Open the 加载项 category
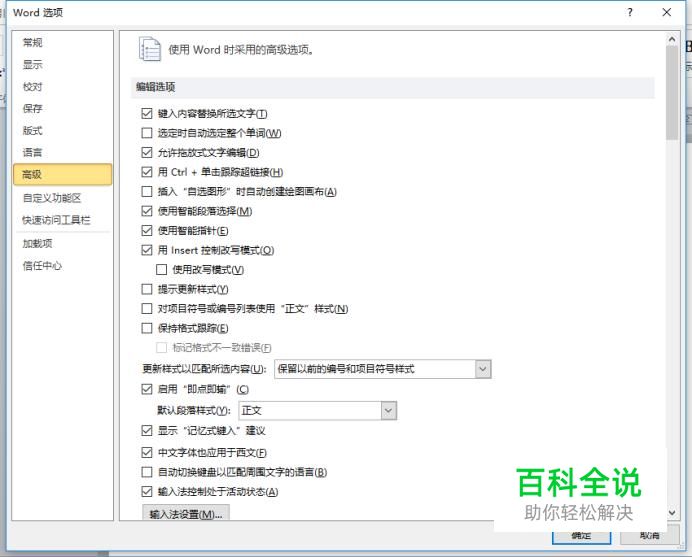The width and height of the screenshot is (692, 557). [x=38, y=243]
